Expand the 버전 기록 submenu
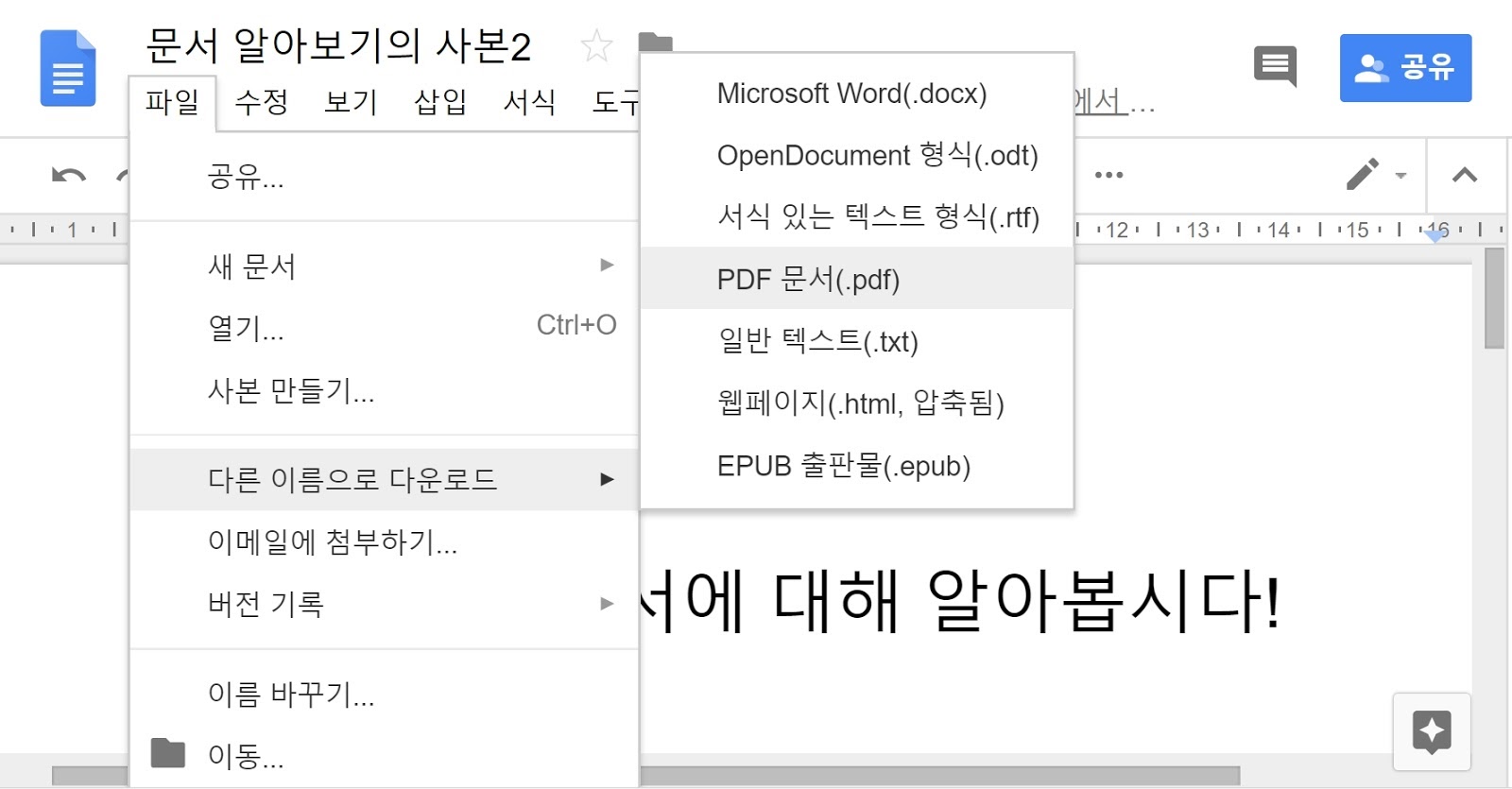Image resolution: width=1512 pixels, height=789 pixels. 385,603
